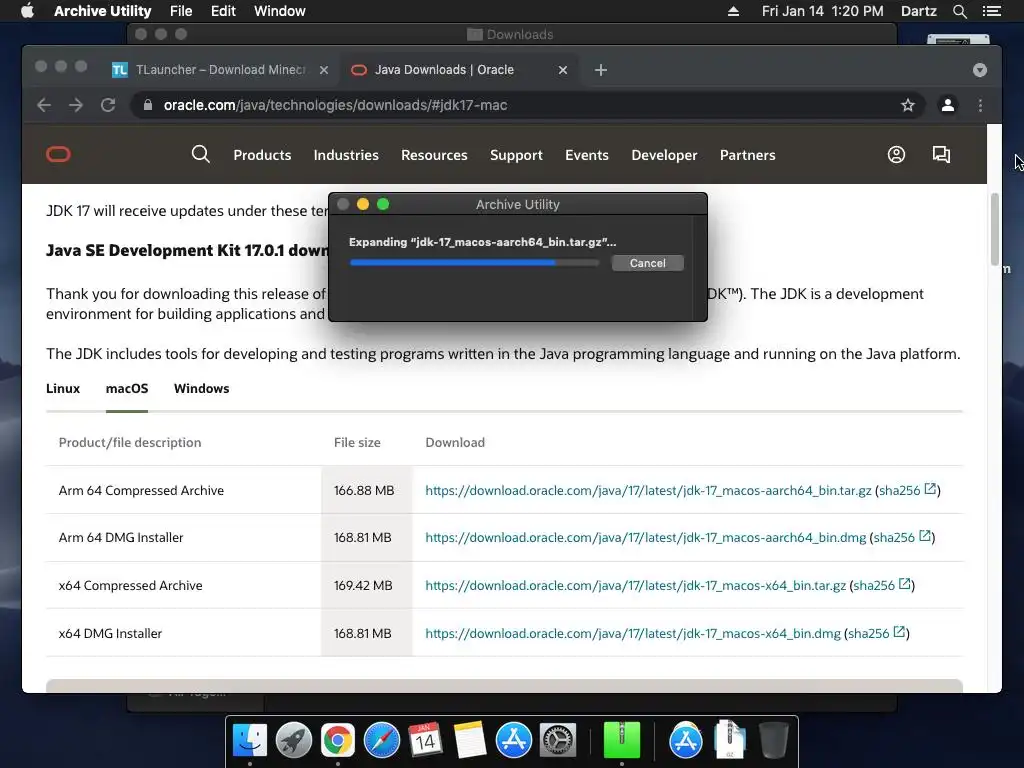Open Calendar from the Dock
Image resolution: width=1024 pixels, height=768 pixels.
click(x=425, y=740)
